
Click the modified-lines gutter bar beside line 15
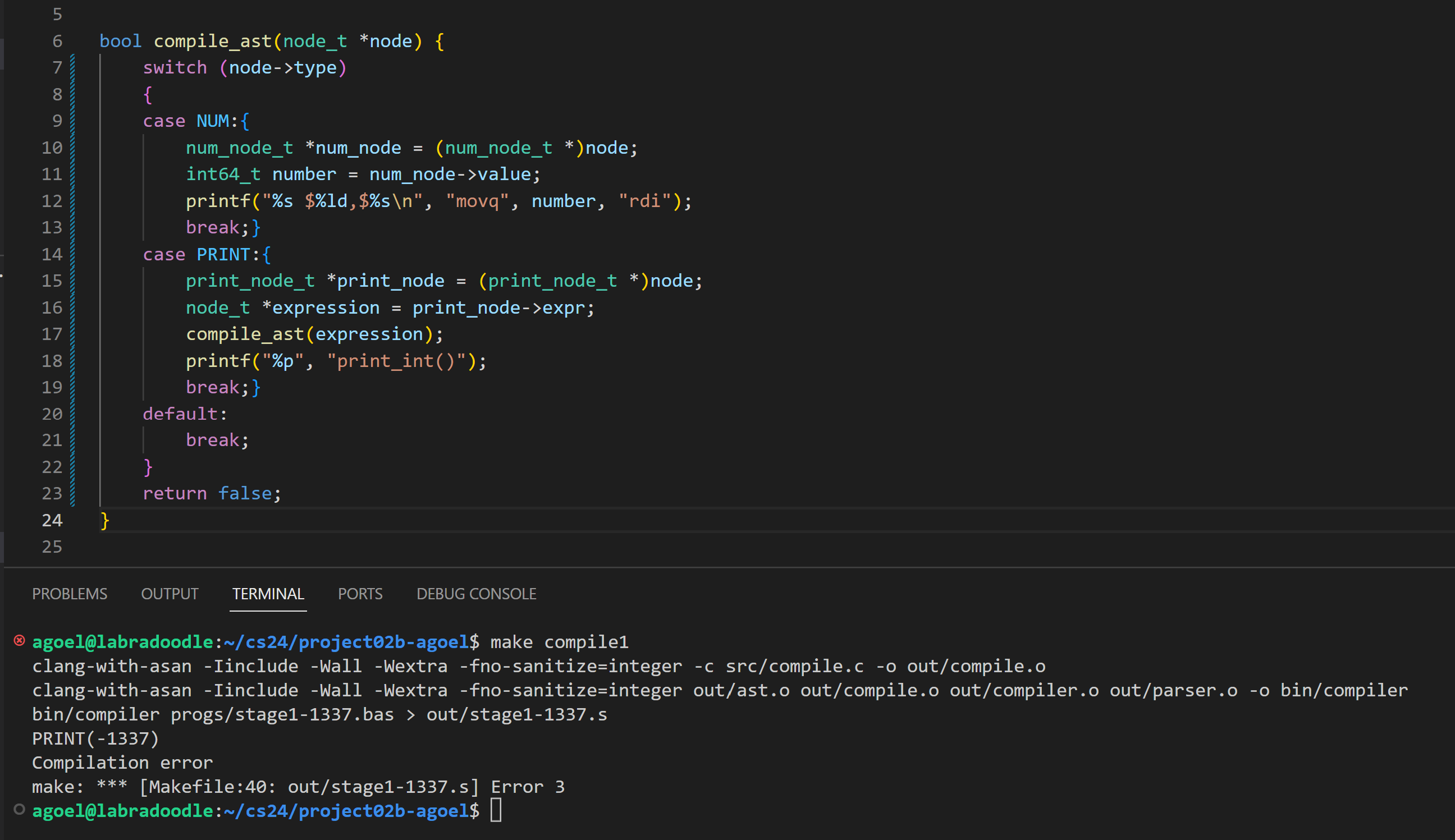coord(73,281)
